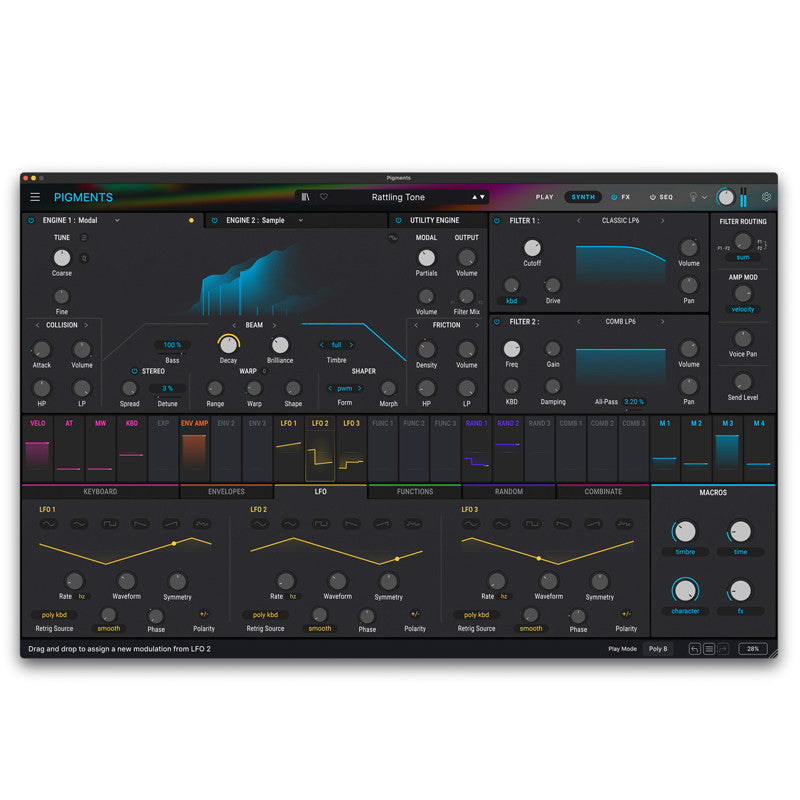This screenshot has height=800, width=800.
Task: Switch to the Keyboard modulation tab
Action: coord(100,491)
